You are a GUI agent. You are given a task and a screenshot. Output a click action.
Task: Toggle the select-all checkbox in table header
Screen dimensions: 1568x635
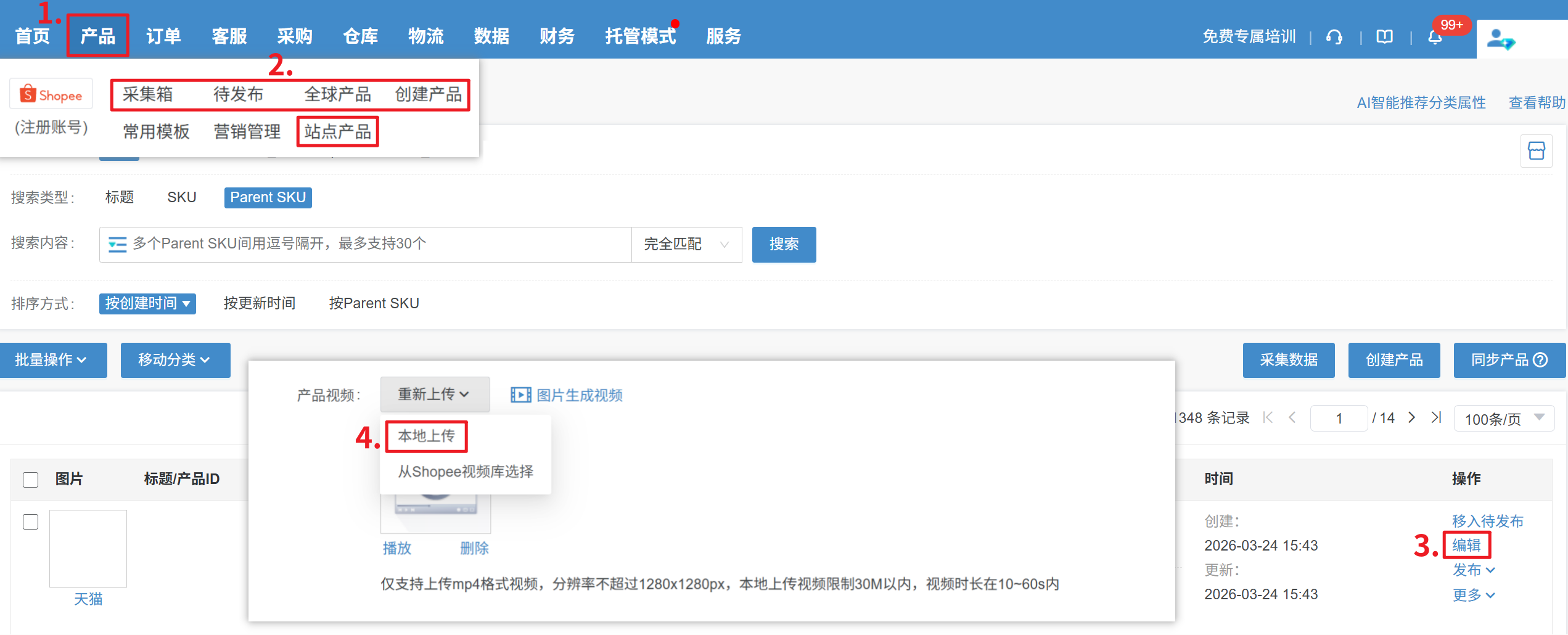click(30, 480)
